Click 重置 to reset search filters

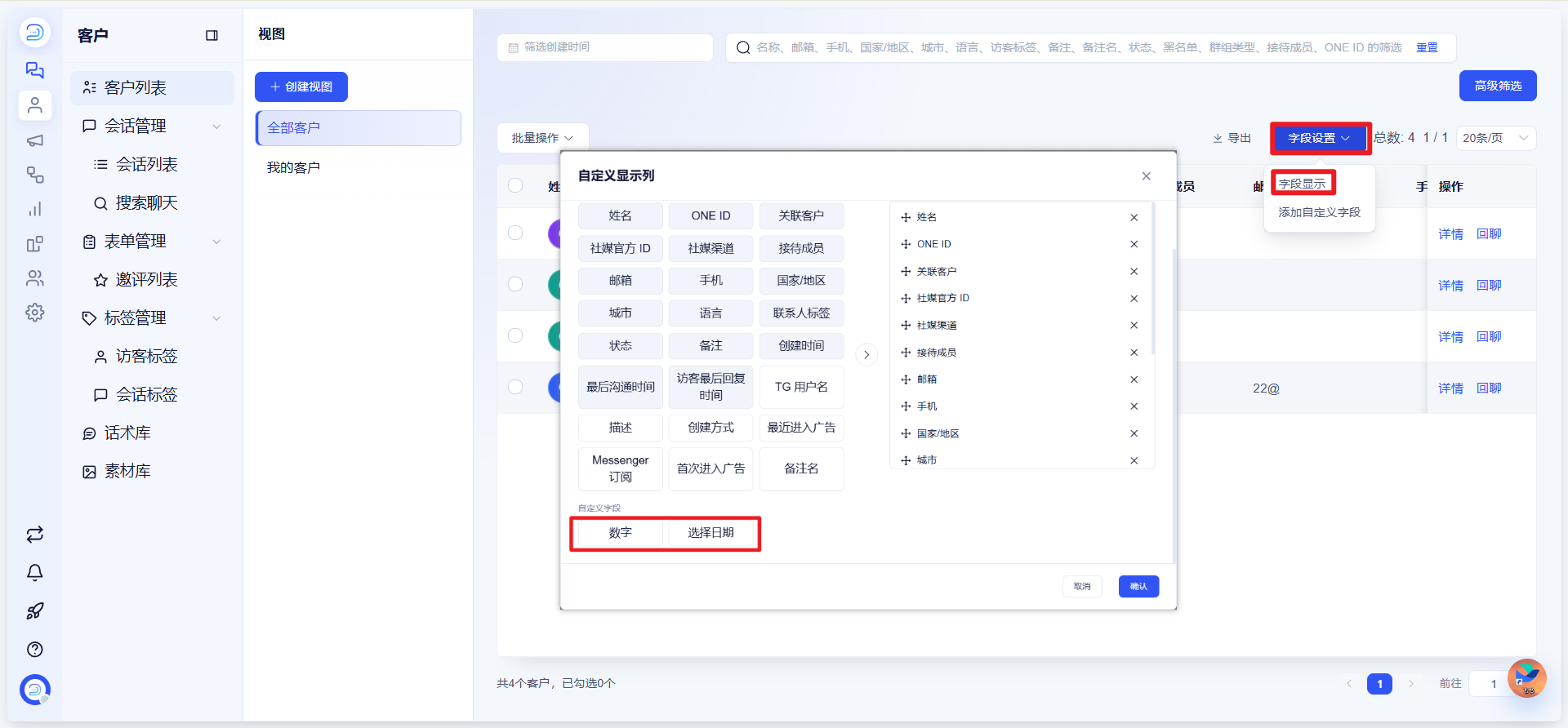1427,47
